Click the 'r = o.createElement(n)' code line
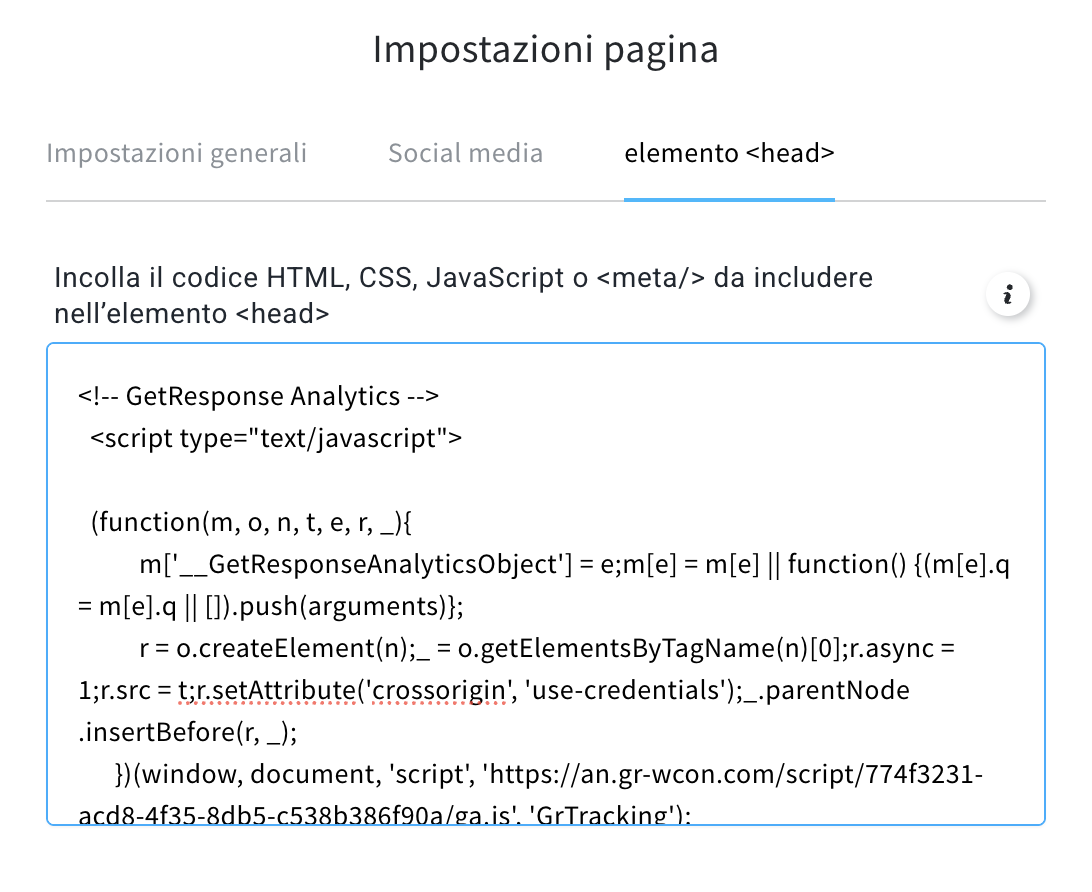 (x=547, y=648)
